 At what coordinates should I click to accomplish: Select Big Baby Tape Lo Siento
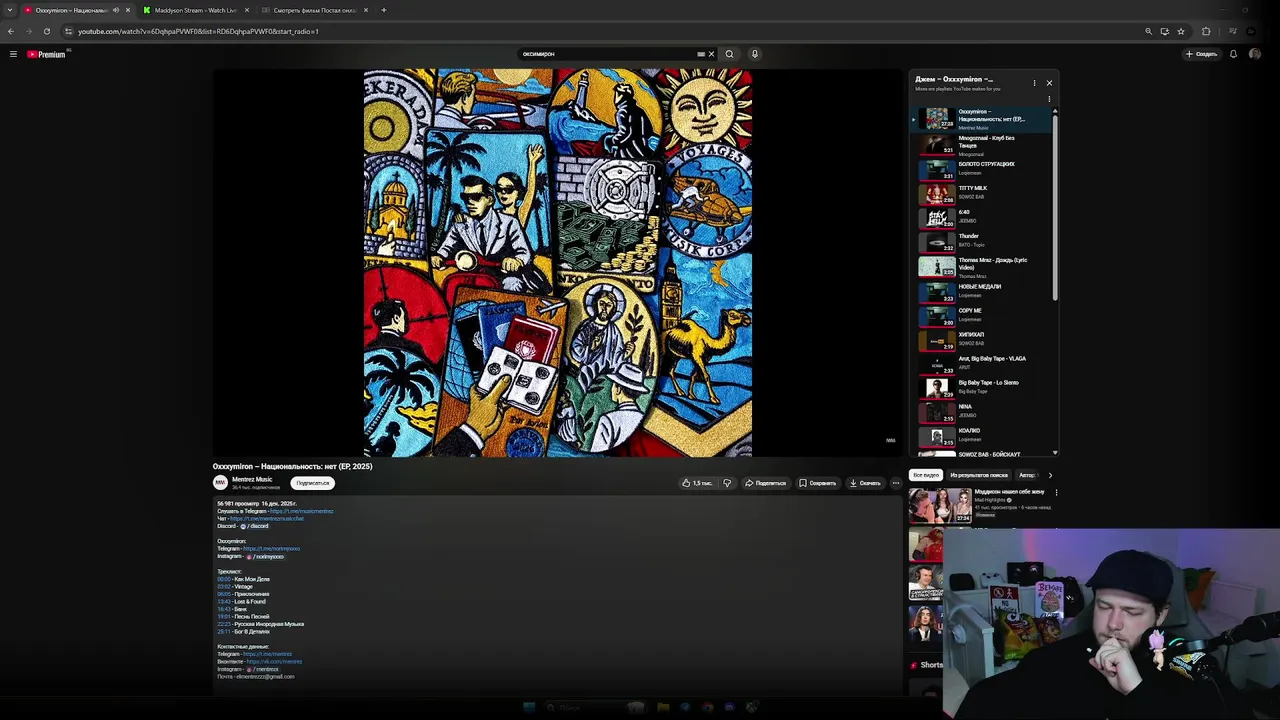[x=980, y=387]
